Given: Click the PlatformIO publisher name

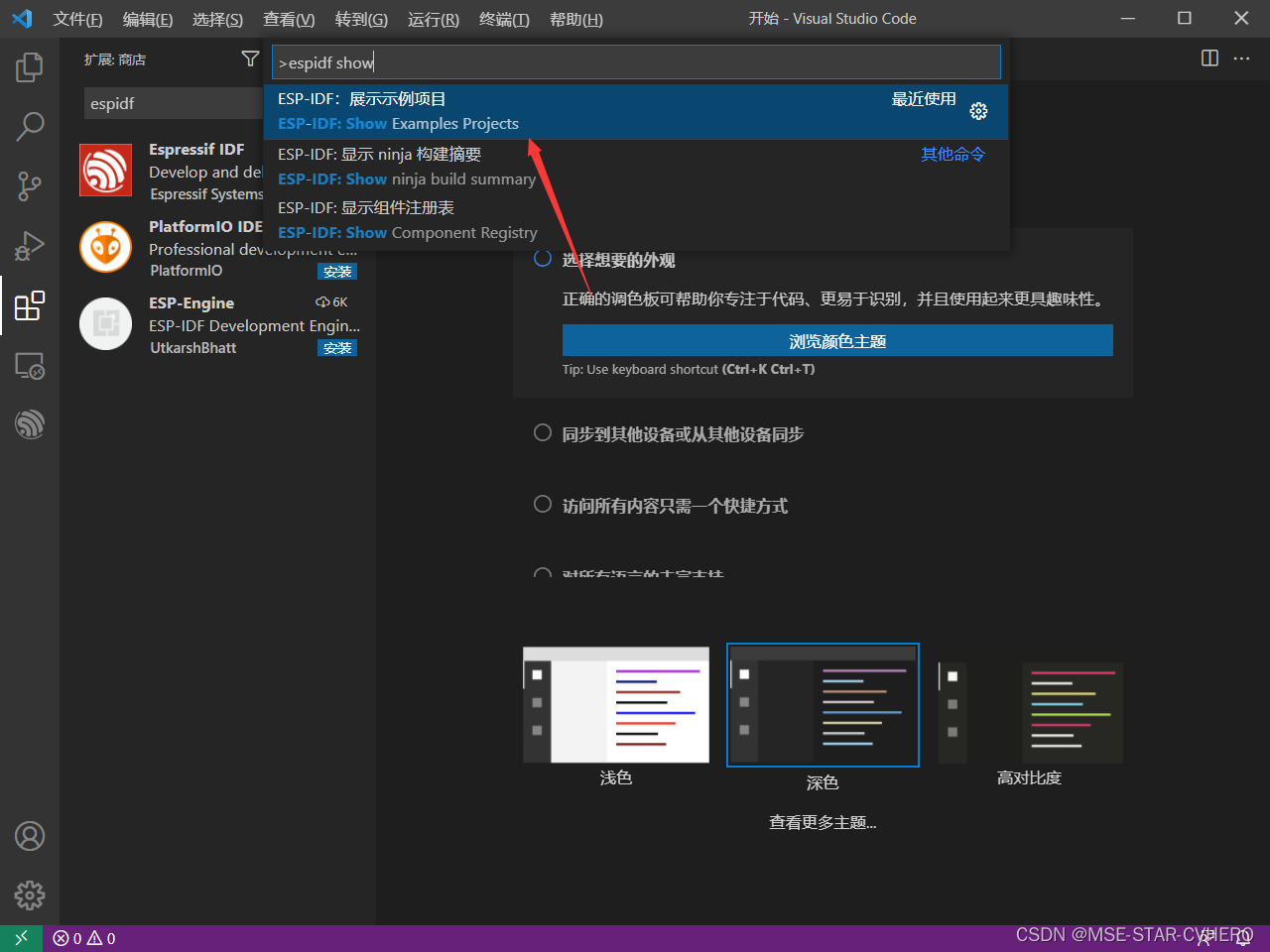Looking at the screenshot, I should pos(187,271).
